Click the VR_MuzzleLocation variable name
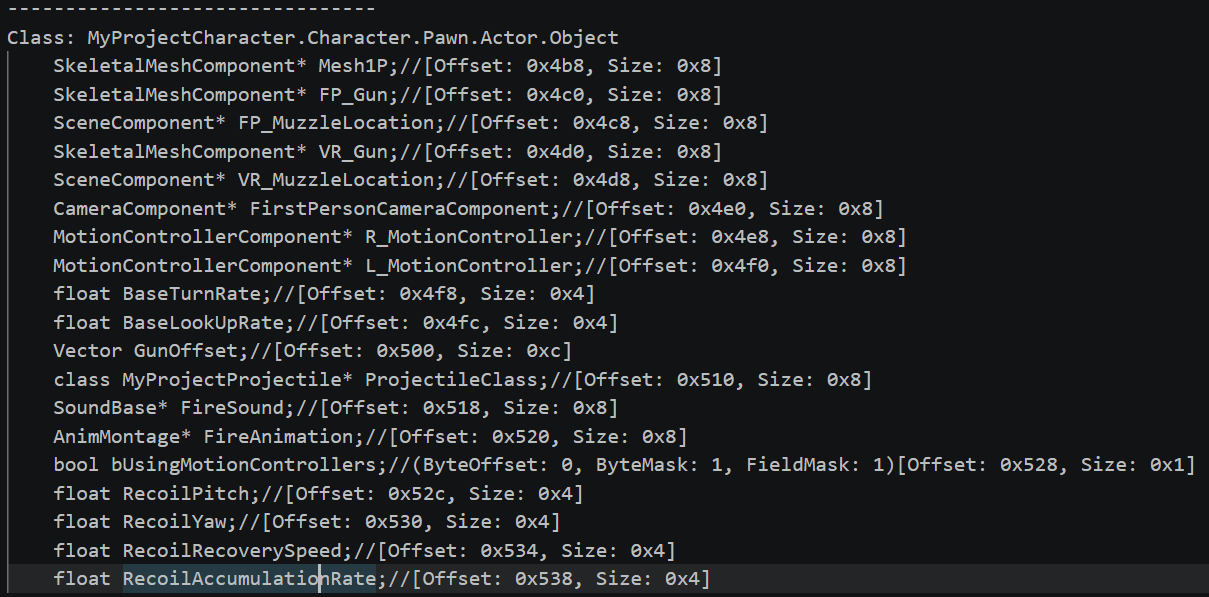 point(336,180)
